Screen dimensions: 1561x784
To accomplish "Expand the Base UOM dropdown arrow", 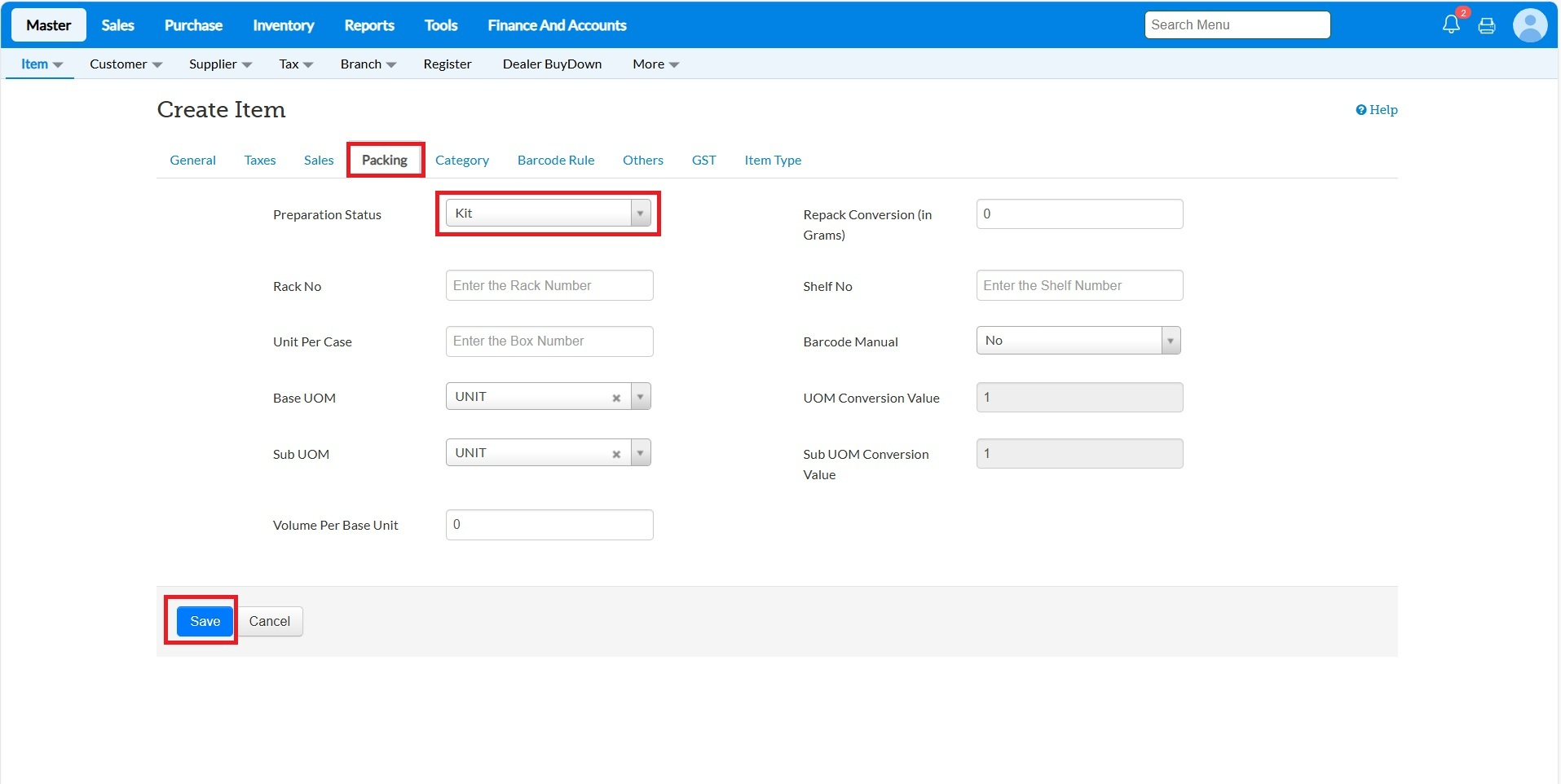I will click(641, 397).
